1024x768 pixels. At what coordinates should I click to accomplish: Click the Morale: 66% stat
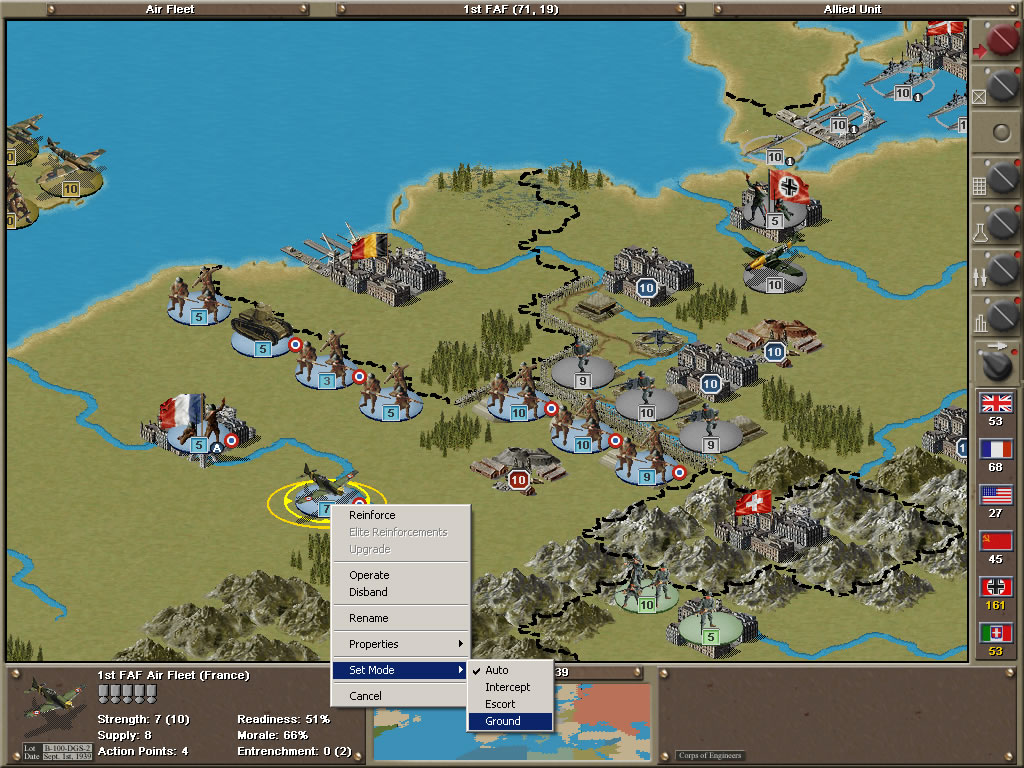point(272,735)
